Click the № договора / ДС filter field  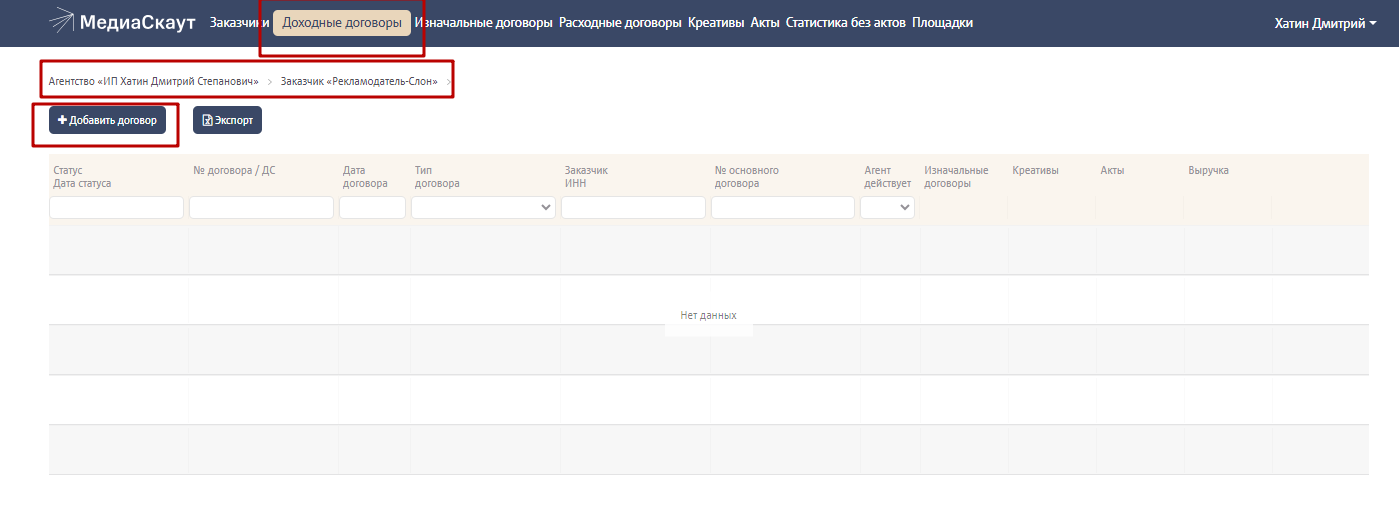pyautogui.click(x=261, y=207)
